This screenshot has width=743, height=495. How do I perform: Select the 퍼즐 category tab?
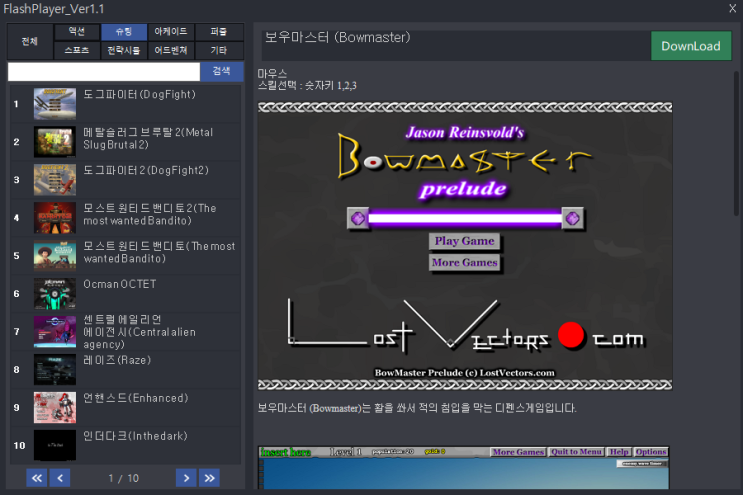click(218, 32)
